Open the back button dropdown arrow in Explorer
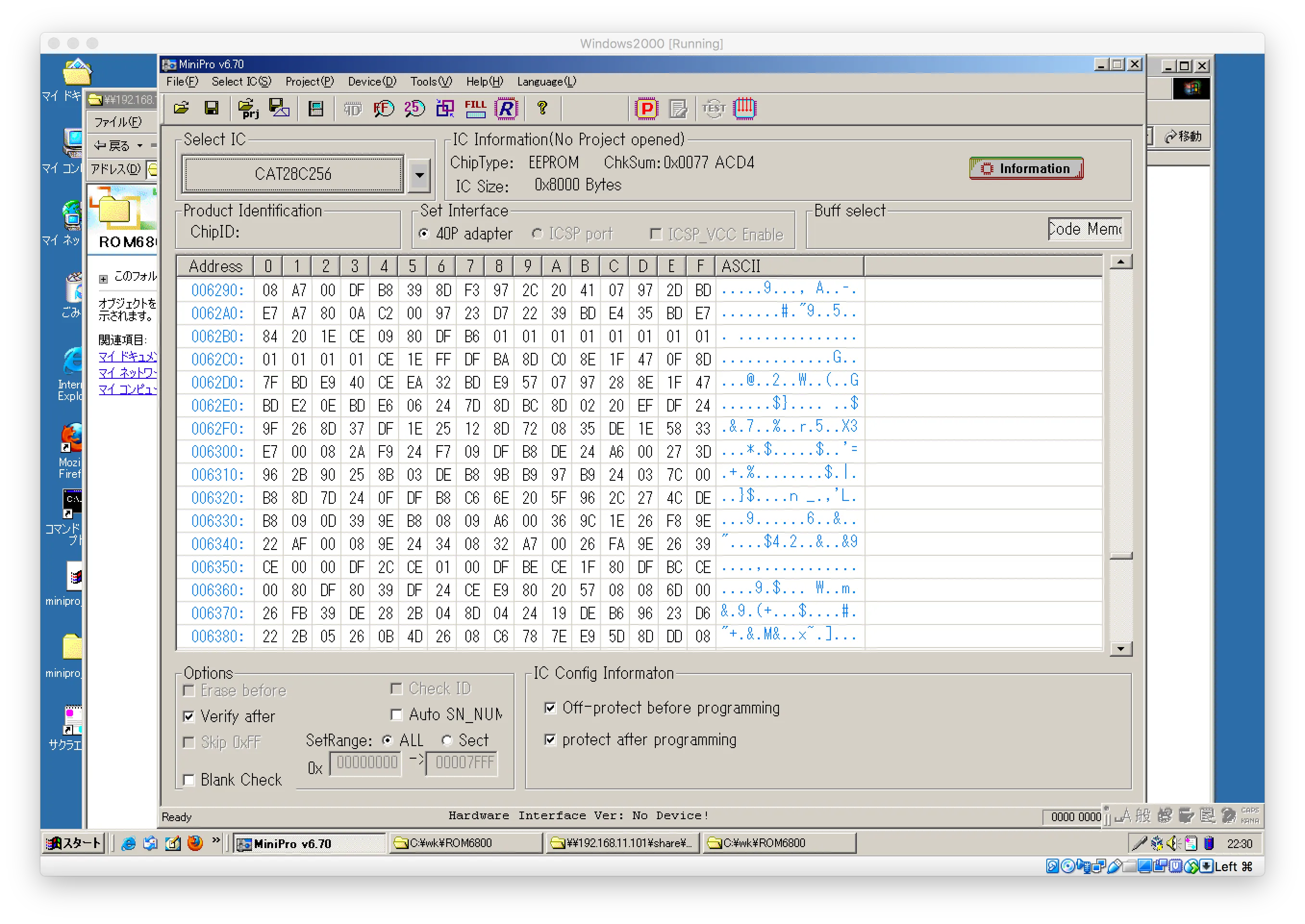 [140, 146]
